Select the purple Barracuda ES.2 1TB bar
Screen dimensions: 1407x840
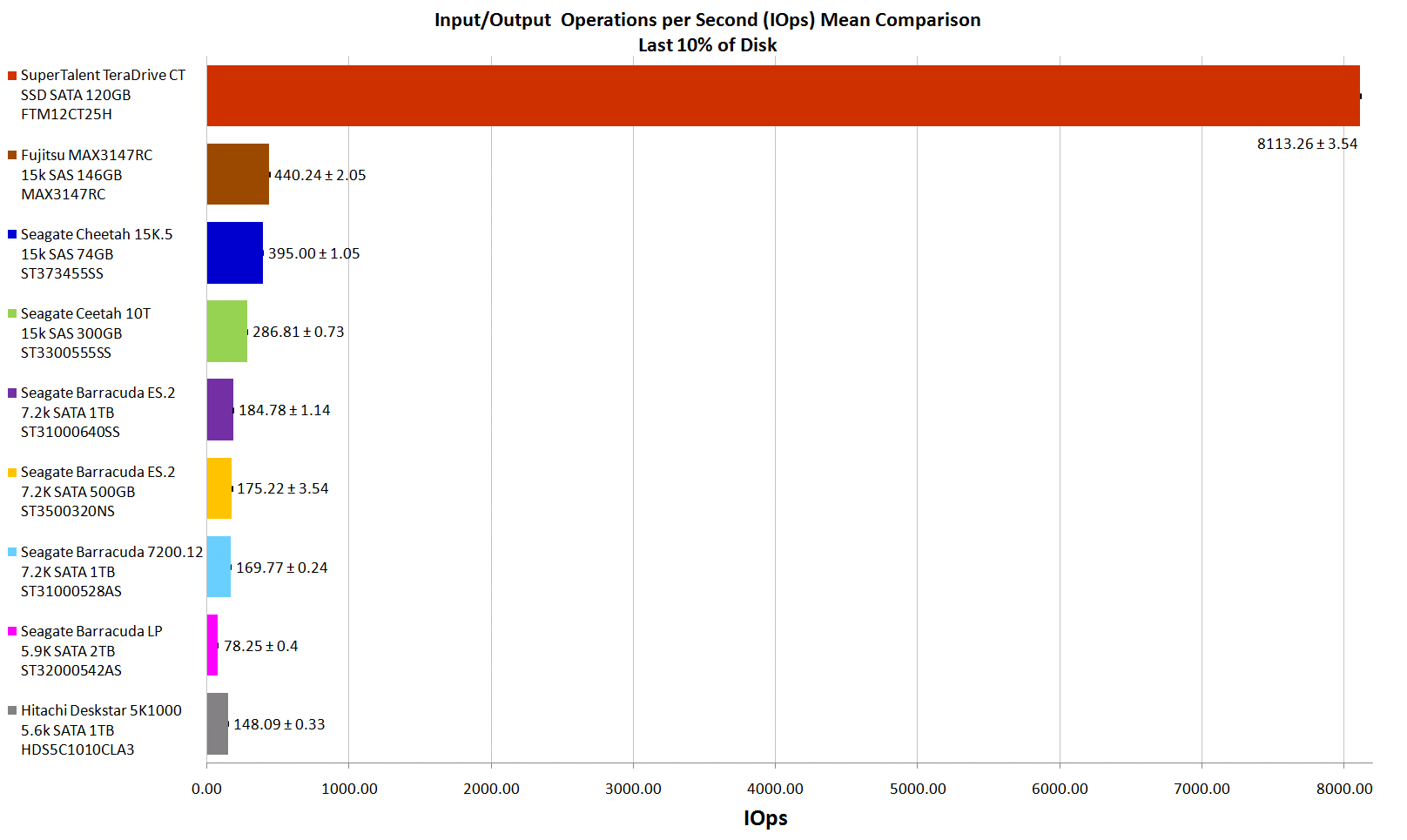(219, 410)
